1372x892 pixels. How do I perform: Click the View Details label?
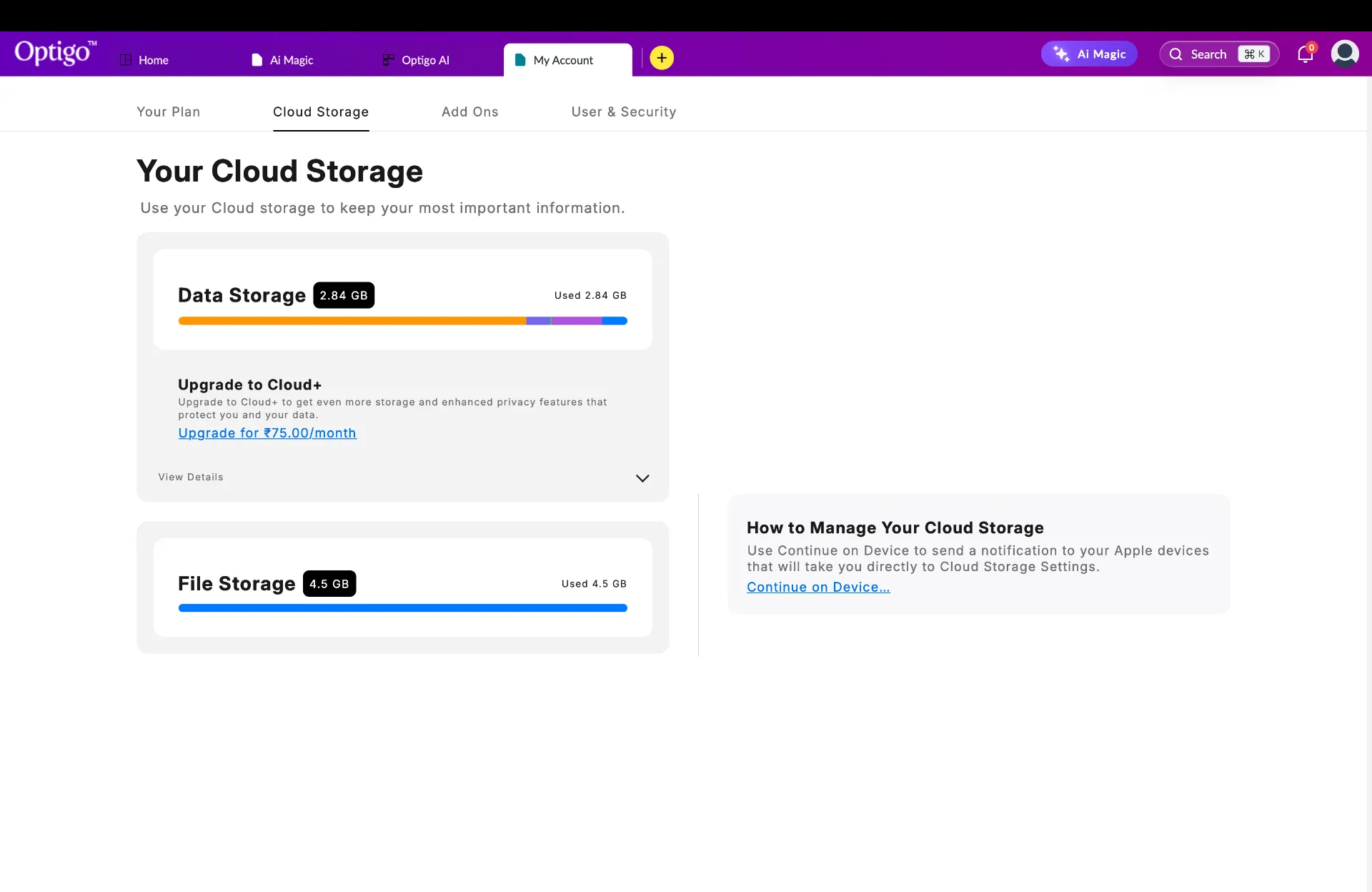(191, 477)
